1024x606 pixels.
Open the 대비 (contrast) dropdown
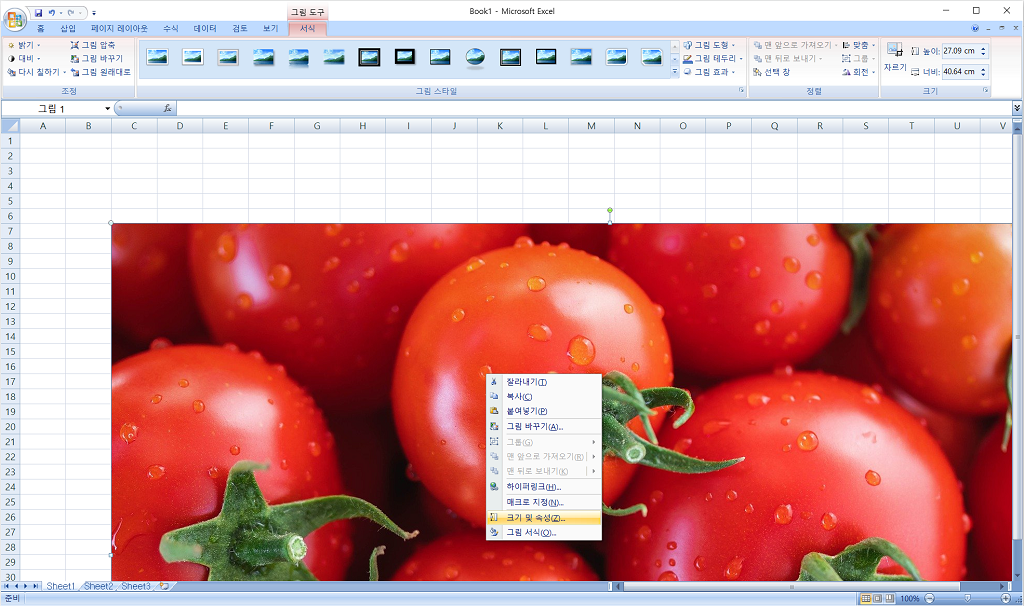[x=24, y=59]
